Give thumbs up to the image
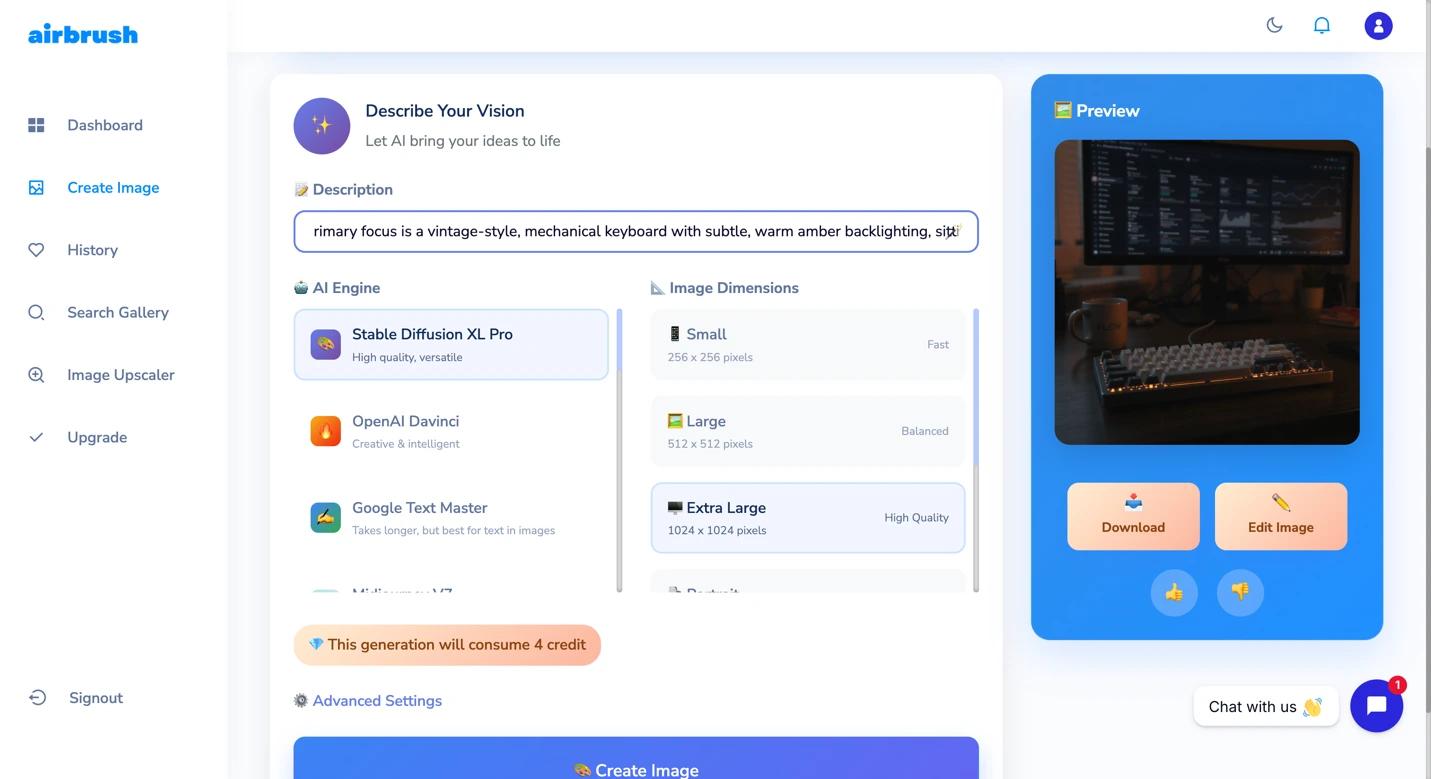 [1174, 592]
